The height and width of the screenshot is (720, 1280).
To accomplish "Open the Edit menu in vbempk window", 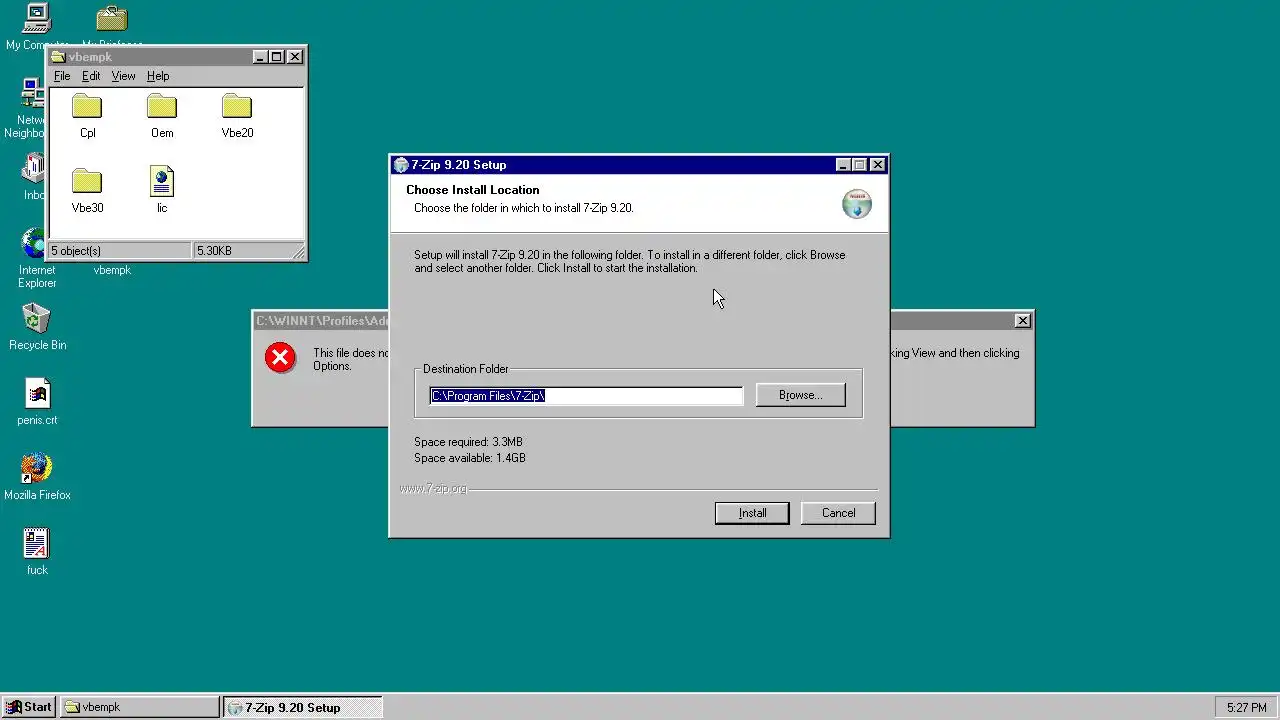I will 91,76.
